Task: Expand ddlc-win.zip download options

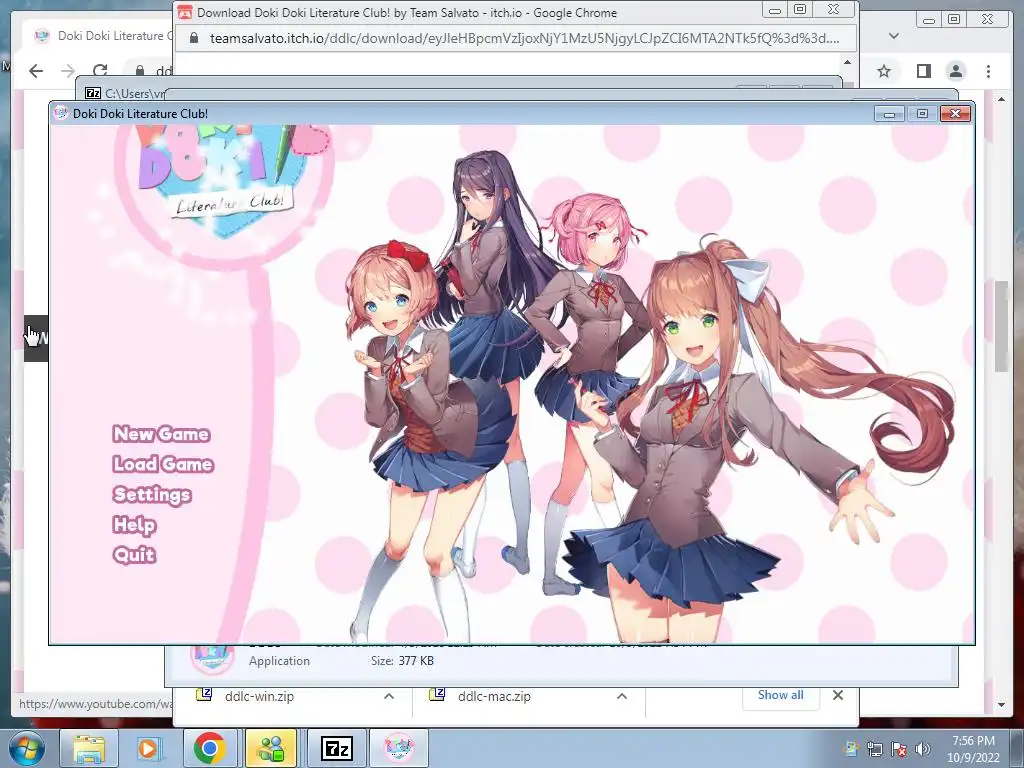Action: tap(389, 696)
